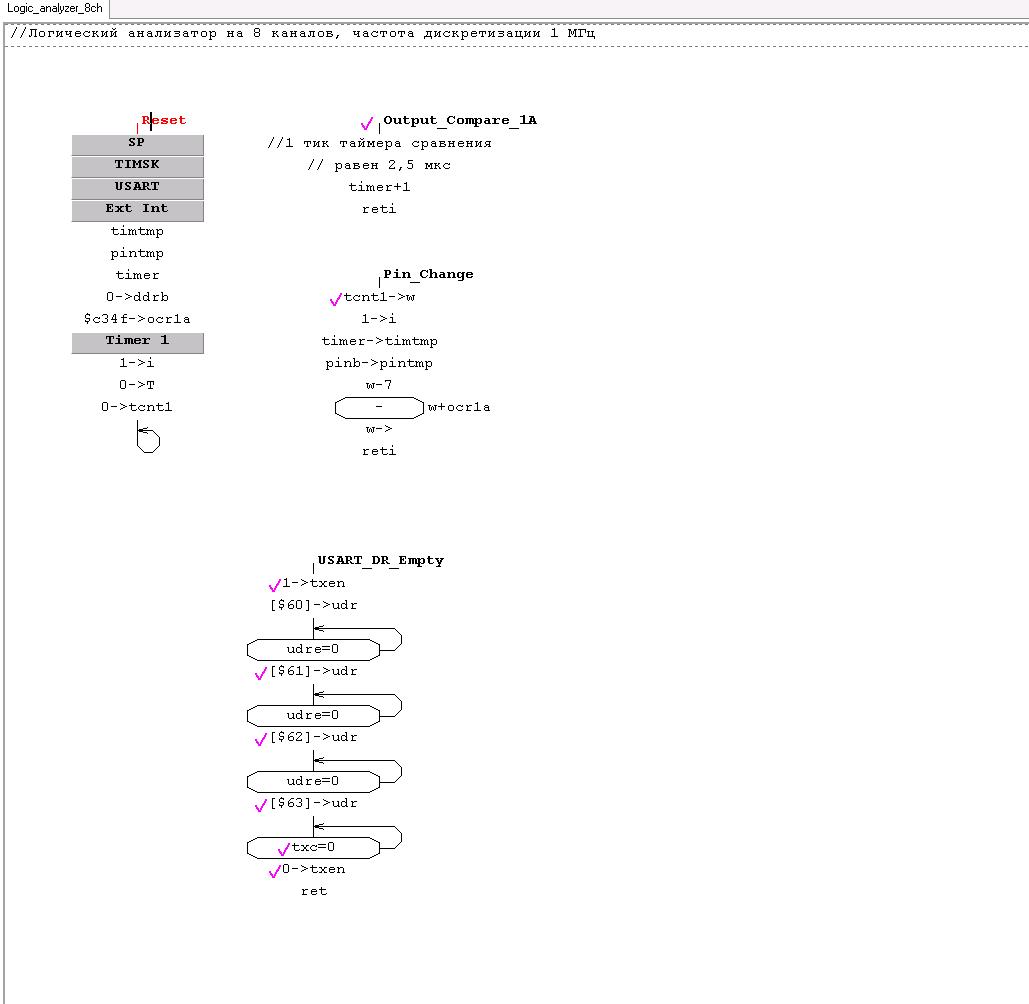Select the Pin_Change interrupt label
Screen dimensions: 1029x1004
(x=428, y=274)
